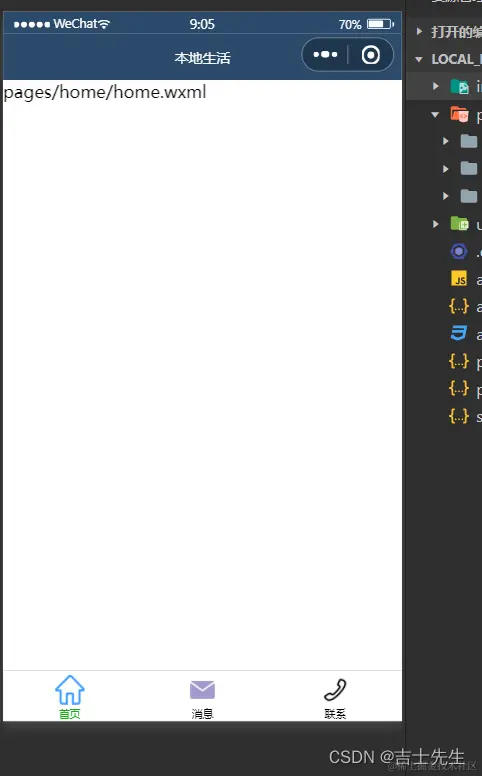This screenshot has height=776, width=482.
Task: Click the orange pages folder icon
Action: [459, 114]
